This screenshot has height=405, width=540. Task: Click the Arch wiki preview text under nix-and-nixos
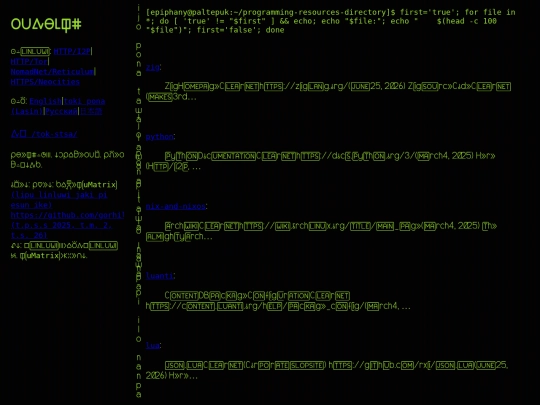point(321,231)
